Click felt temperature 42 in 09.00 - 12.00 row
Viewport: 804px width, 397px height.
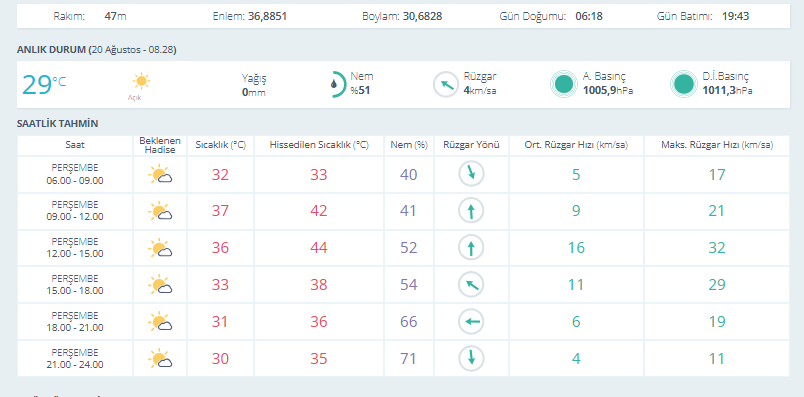tap(319, 211)
